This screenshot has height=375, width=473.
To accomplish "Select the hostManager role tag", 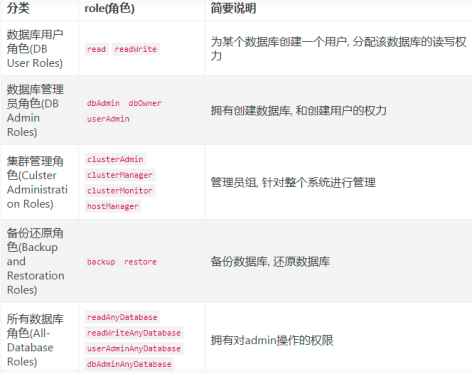I will [113, 206].
